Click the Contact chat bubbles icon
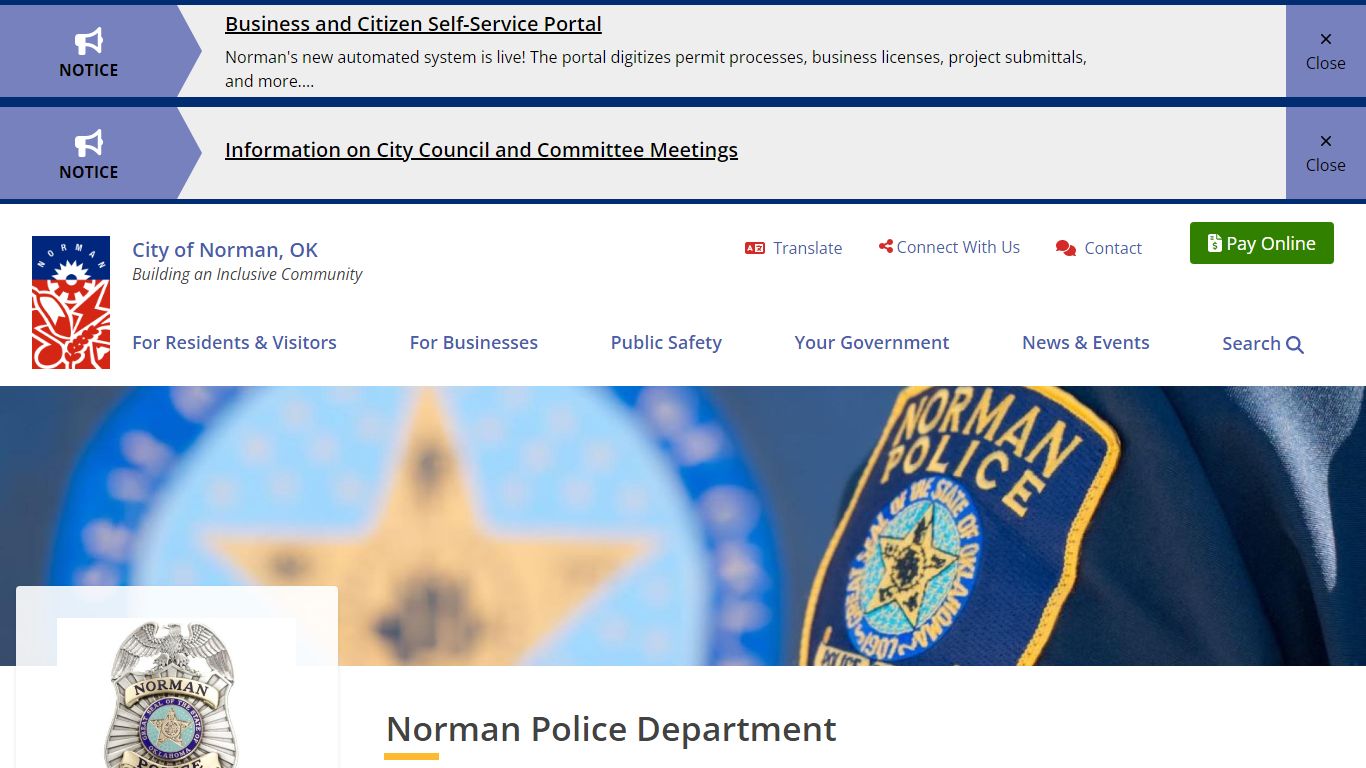 (1066, 248)
